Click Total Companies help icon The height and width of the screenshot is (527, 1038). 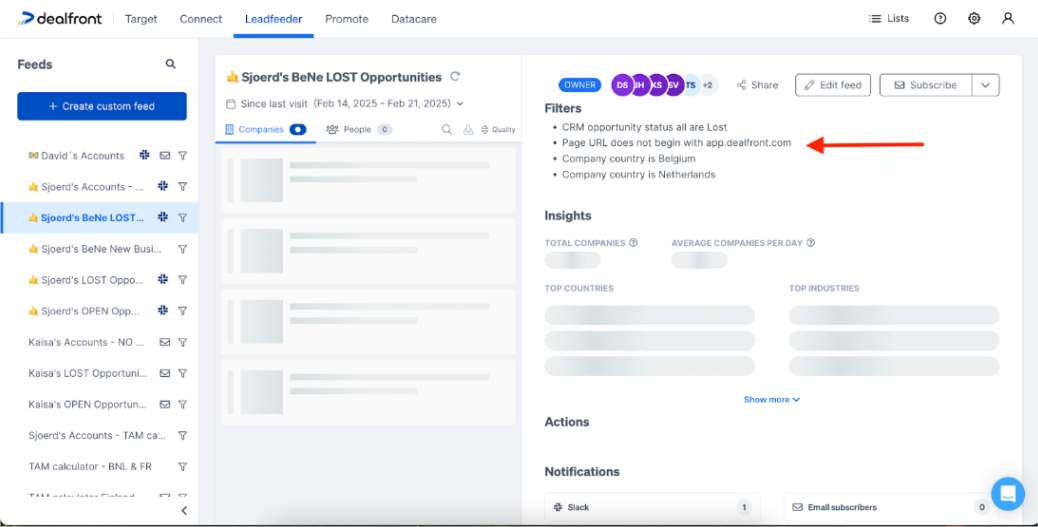[x=634, y=243]
